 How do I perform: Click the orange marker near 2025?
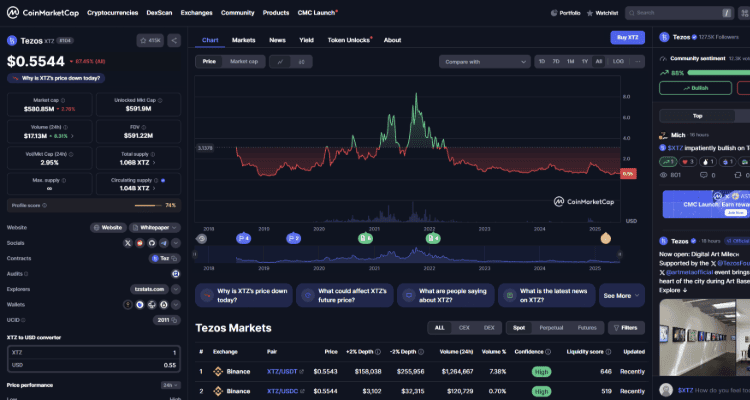click(606, 238)
